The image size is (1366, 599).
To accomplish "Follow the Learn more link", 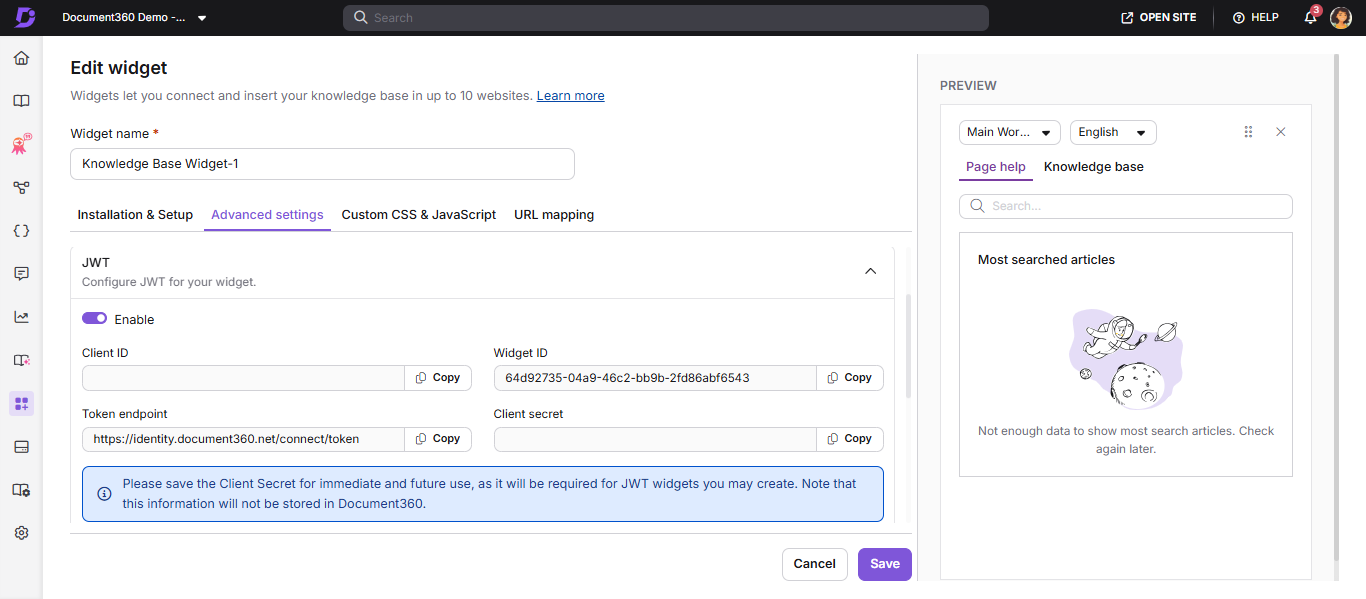I will (x=570, y=96).
